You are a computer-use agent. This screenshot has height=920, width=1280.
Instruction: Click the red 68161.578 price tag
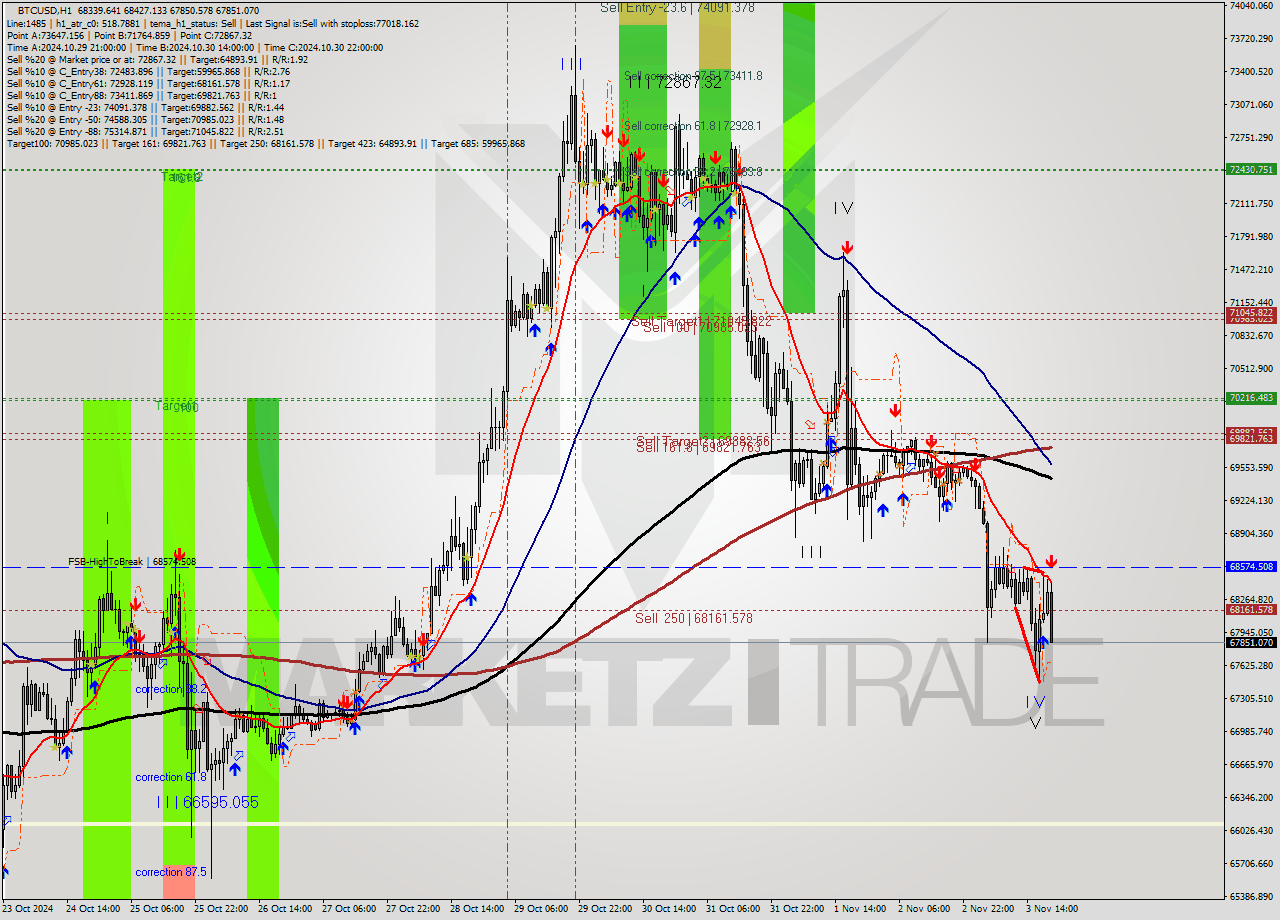[x=1251, y=609]
